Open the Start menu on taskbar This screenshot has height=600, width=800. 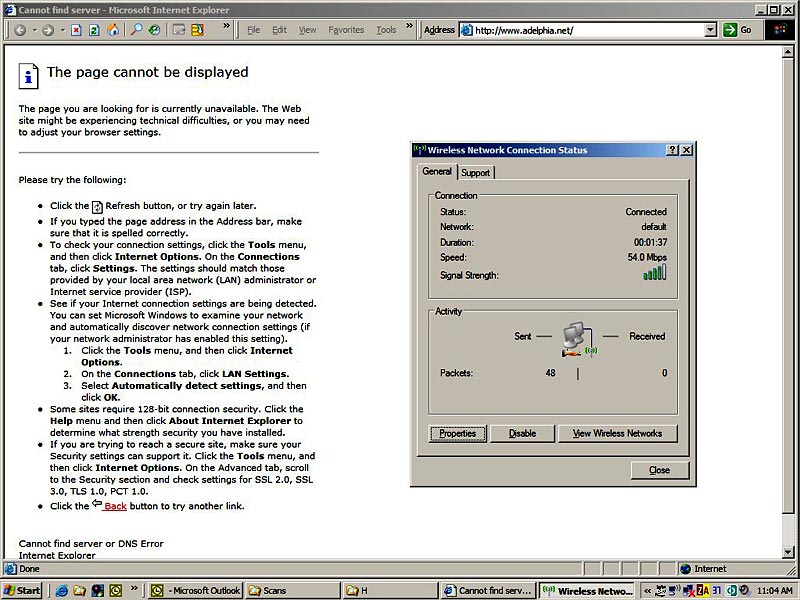pos(23,590)
